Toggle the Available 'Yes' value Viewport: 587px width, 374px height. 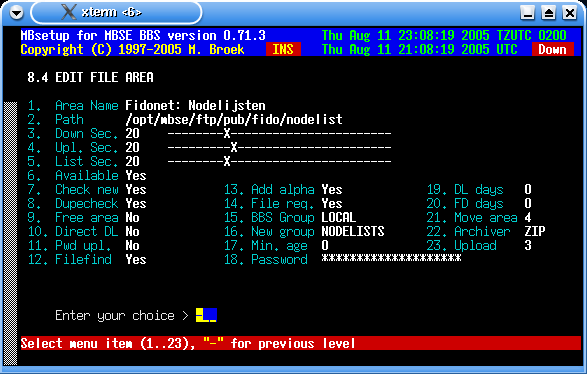coord(136,176)
